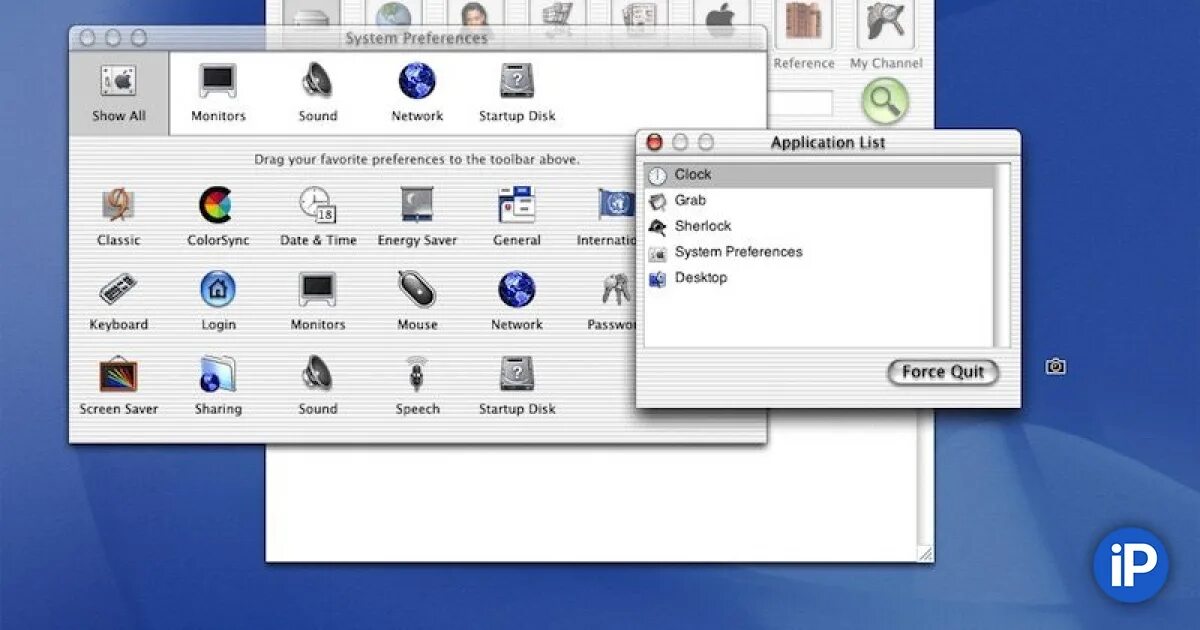Select Grab in the Application List
This screenshot has width=1200, height=630.
pos(819,201)
